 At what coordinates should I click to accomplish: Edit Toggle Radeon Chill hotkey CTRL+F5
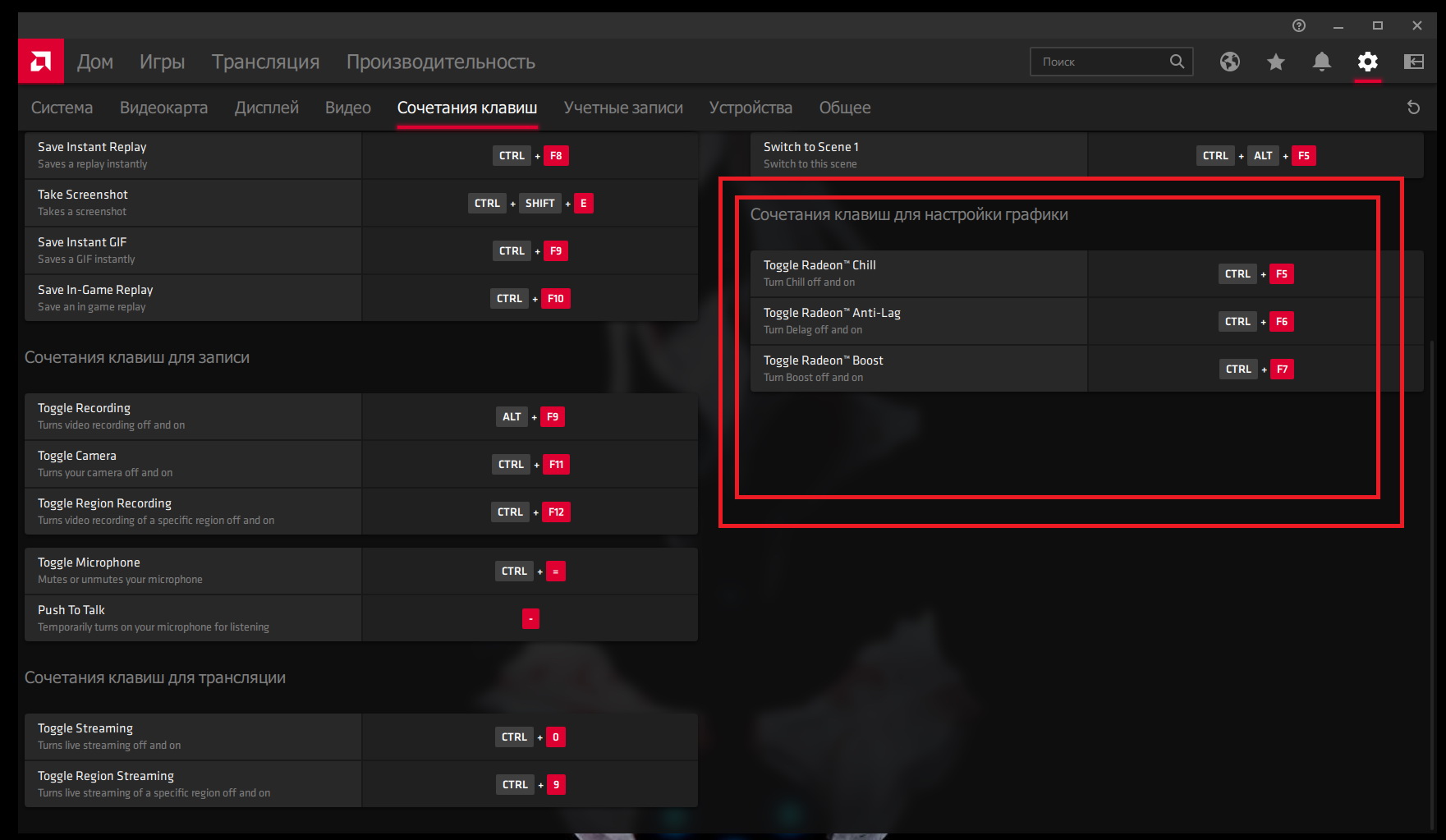coord(1256,273)
